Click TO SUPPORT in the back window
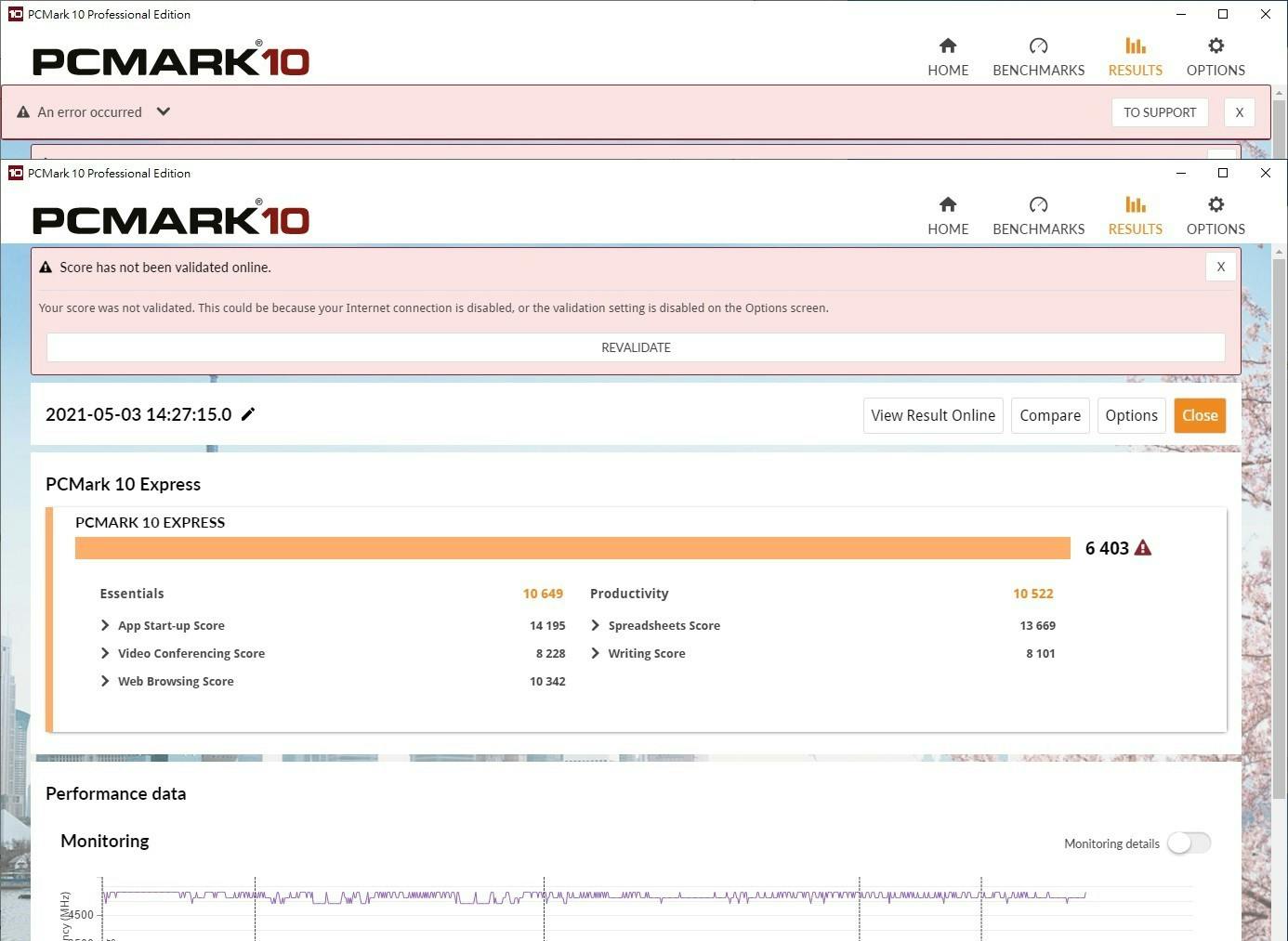This screenshot has height=941, width=1288. pyautogui.click(x=1160, y=112)
